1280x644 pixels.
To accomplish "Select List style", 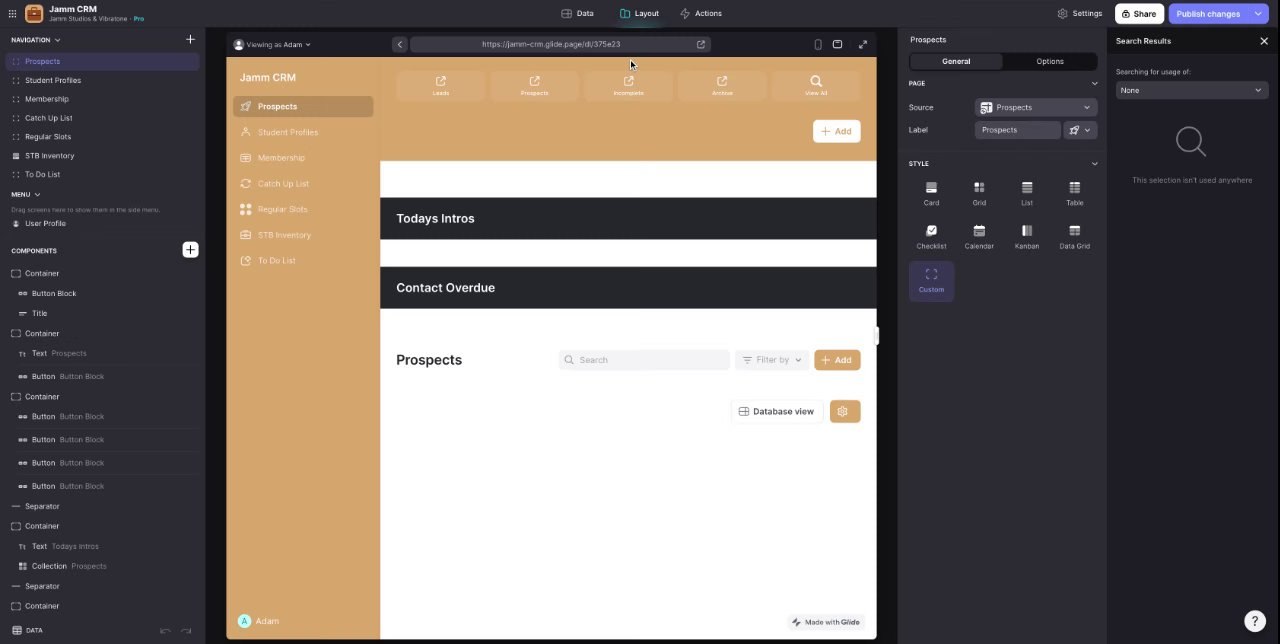I will (x=1027, y=194).
